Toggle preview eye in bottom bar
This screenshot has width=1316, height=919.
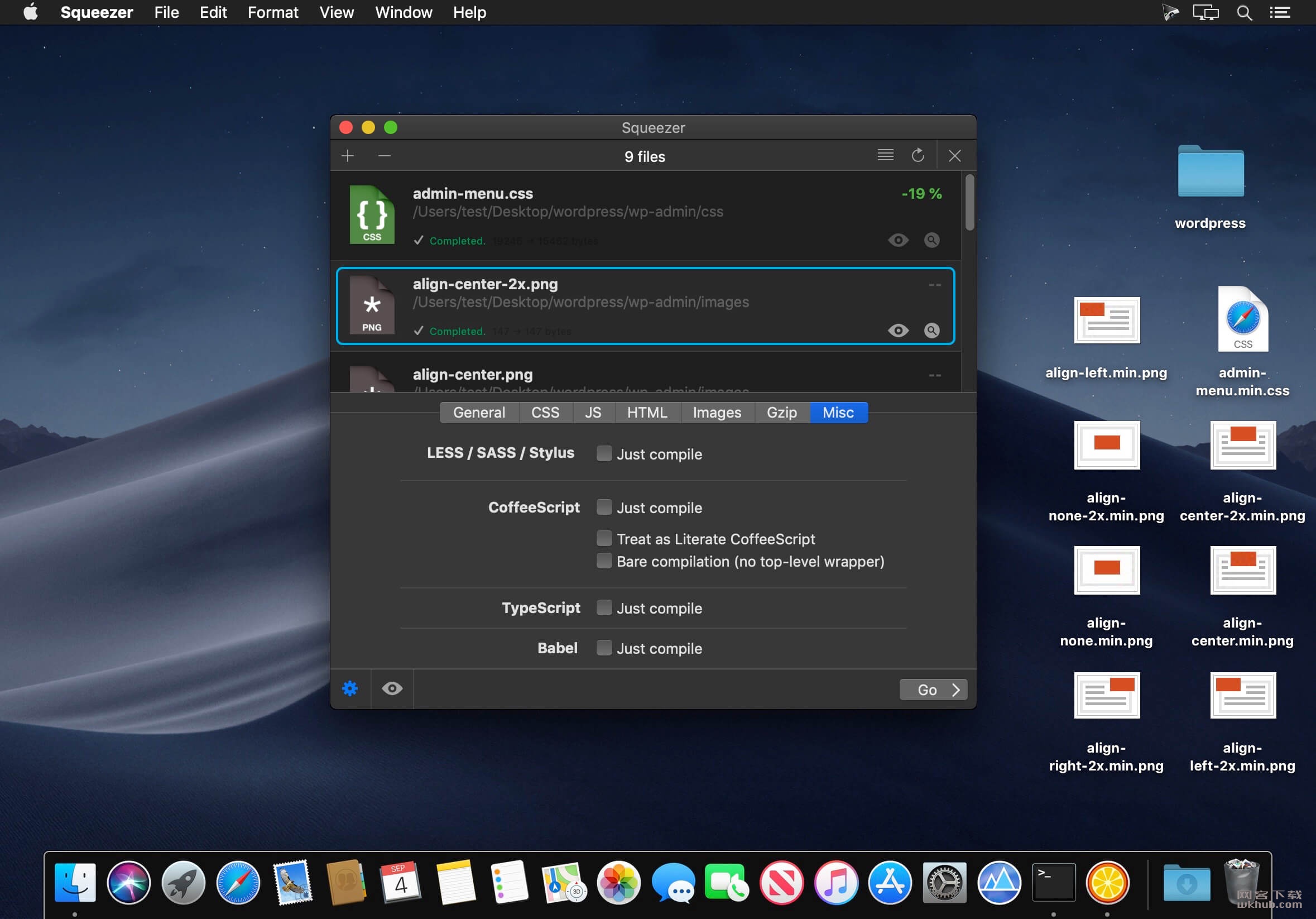click(x=392, y=688)
